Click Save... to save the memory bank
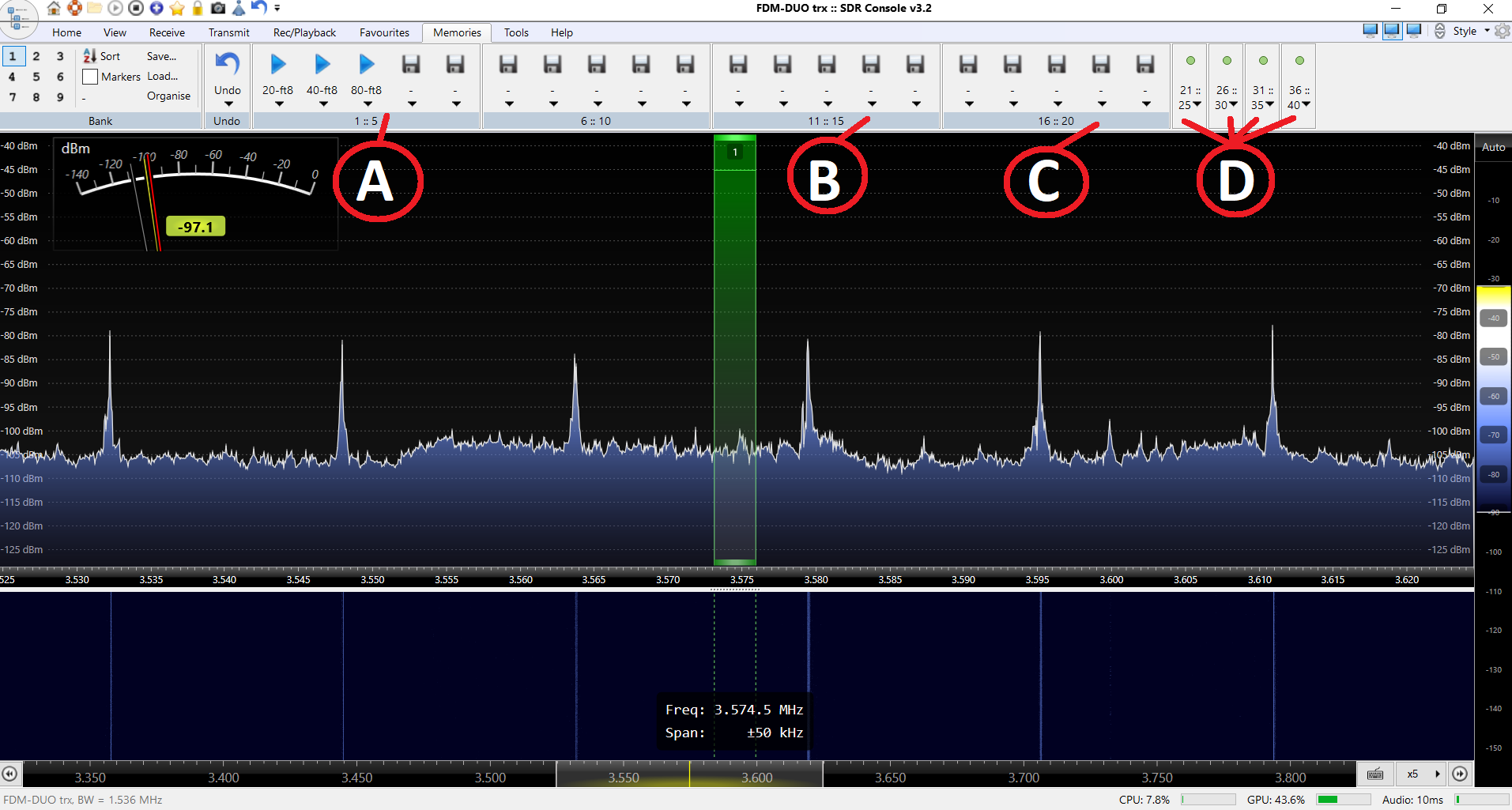1512x810 pixels. tap(161, 56)
